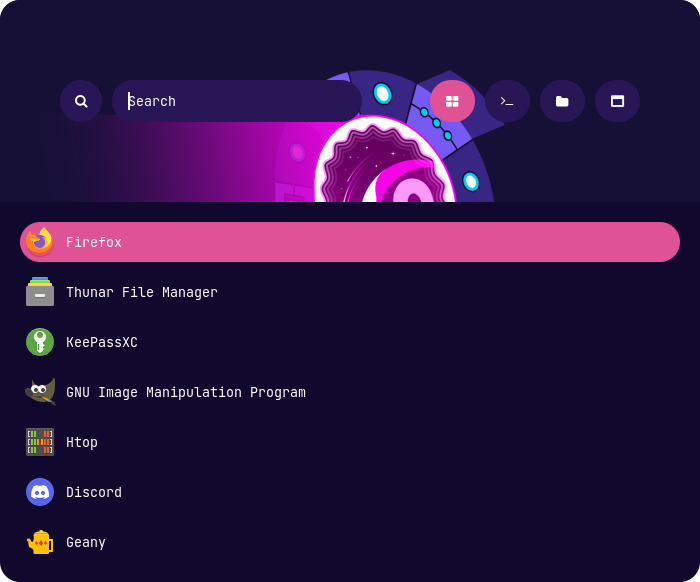Click the magnifying glass search icon
Image resolution: width=700 pixels, height=582 pixels.
pyautogui.click(x=81, y=101)
